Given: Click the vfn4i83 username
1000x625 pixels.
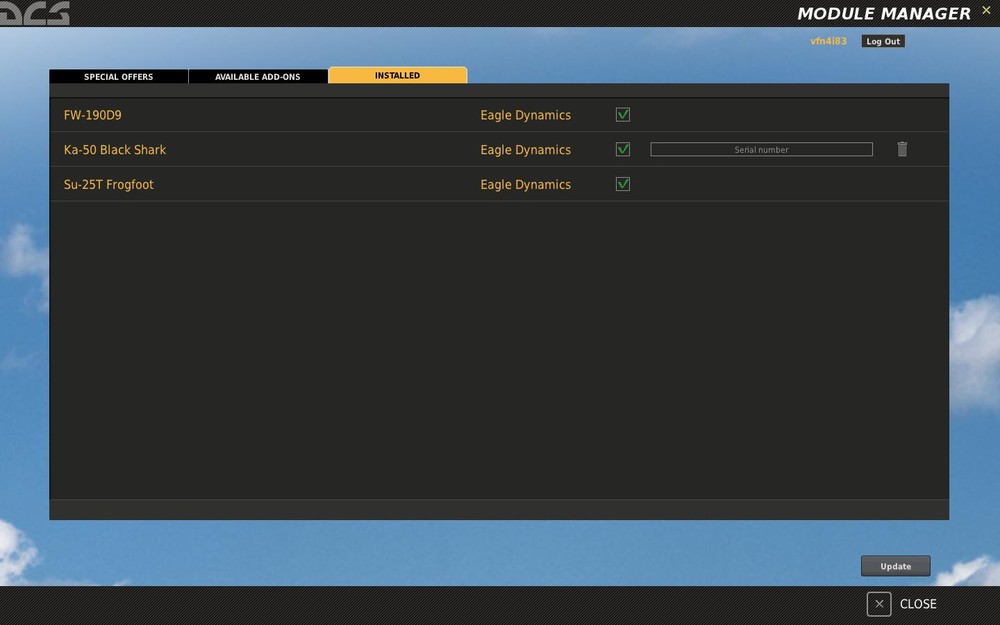Looking at the screenshot, I should (x=828, y=41).
